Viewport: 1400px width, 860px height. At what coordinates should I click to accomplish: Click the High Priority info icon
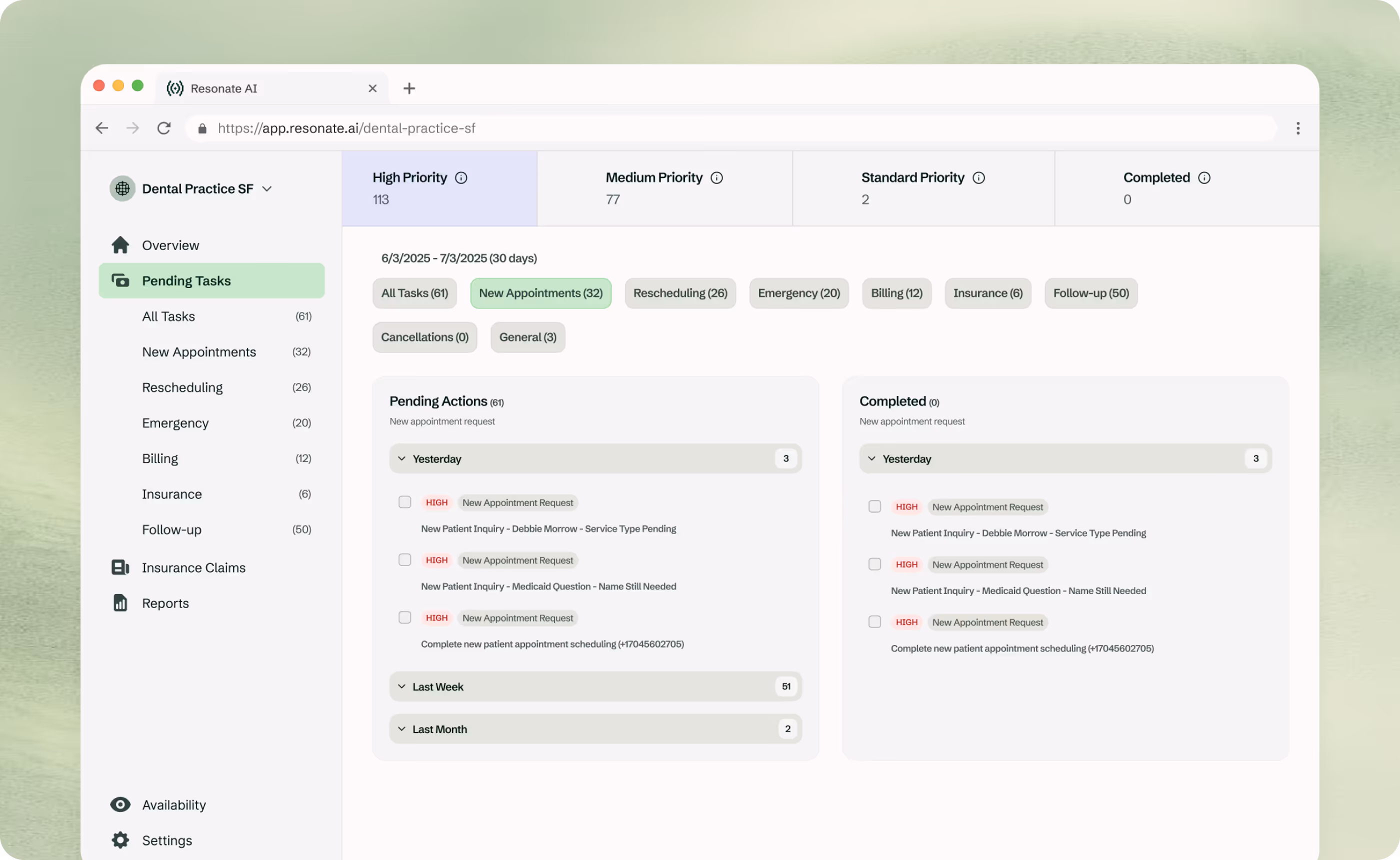[x=461, y=178]
